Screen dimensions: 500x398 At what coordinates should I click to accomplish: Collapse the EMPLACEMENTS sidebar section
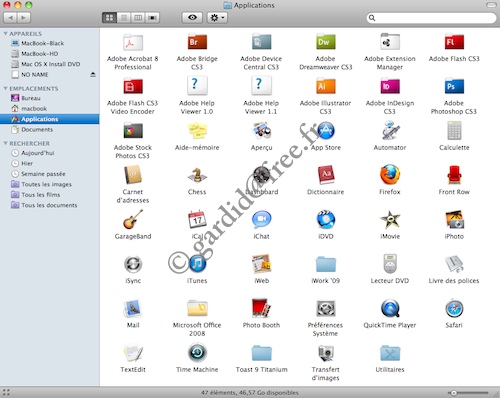5,88
